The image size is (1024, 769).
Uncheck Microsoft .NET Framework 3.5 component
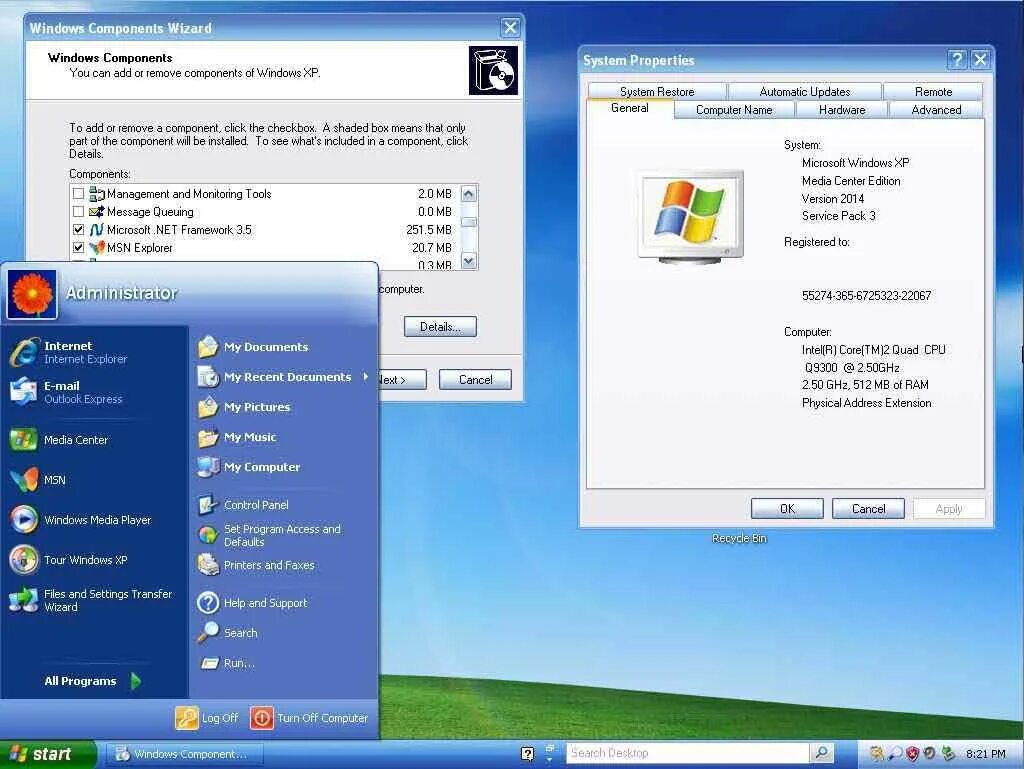coord(78,229)
